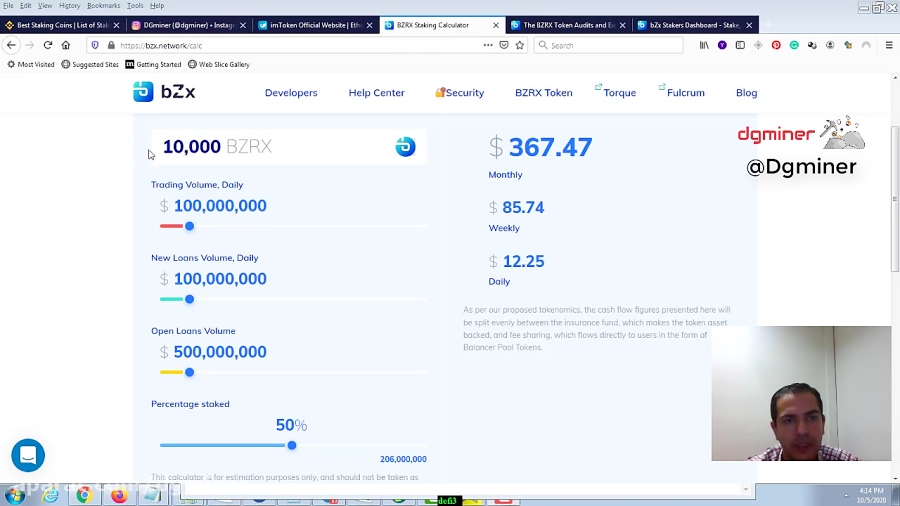The image size is (900, 506).
Task: Open the Developers nav link
Action: pyautogui.click(x=291, y=92)
